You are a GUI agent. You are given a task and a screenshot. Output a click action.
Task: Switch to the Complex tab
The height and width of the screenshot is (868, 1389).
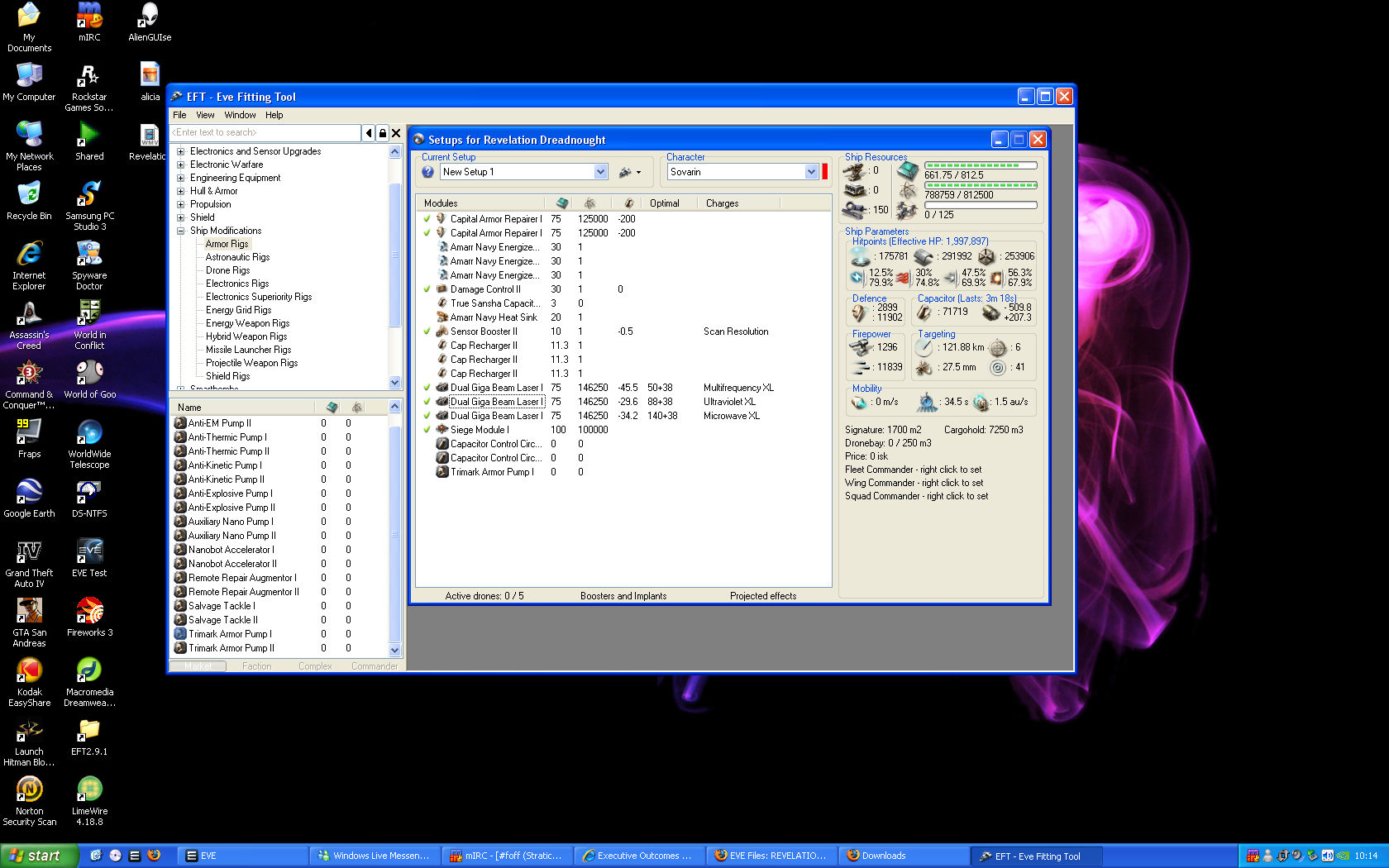click(315, 666)
